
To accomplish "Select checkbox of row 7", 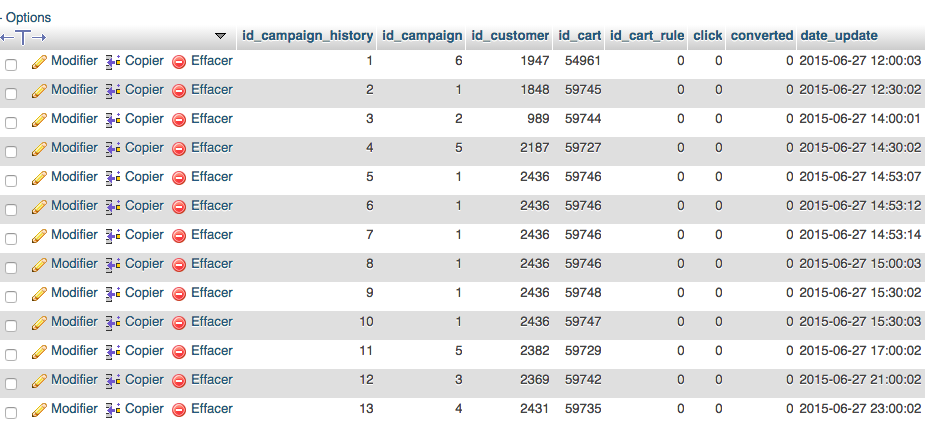I will click(12, 239).
